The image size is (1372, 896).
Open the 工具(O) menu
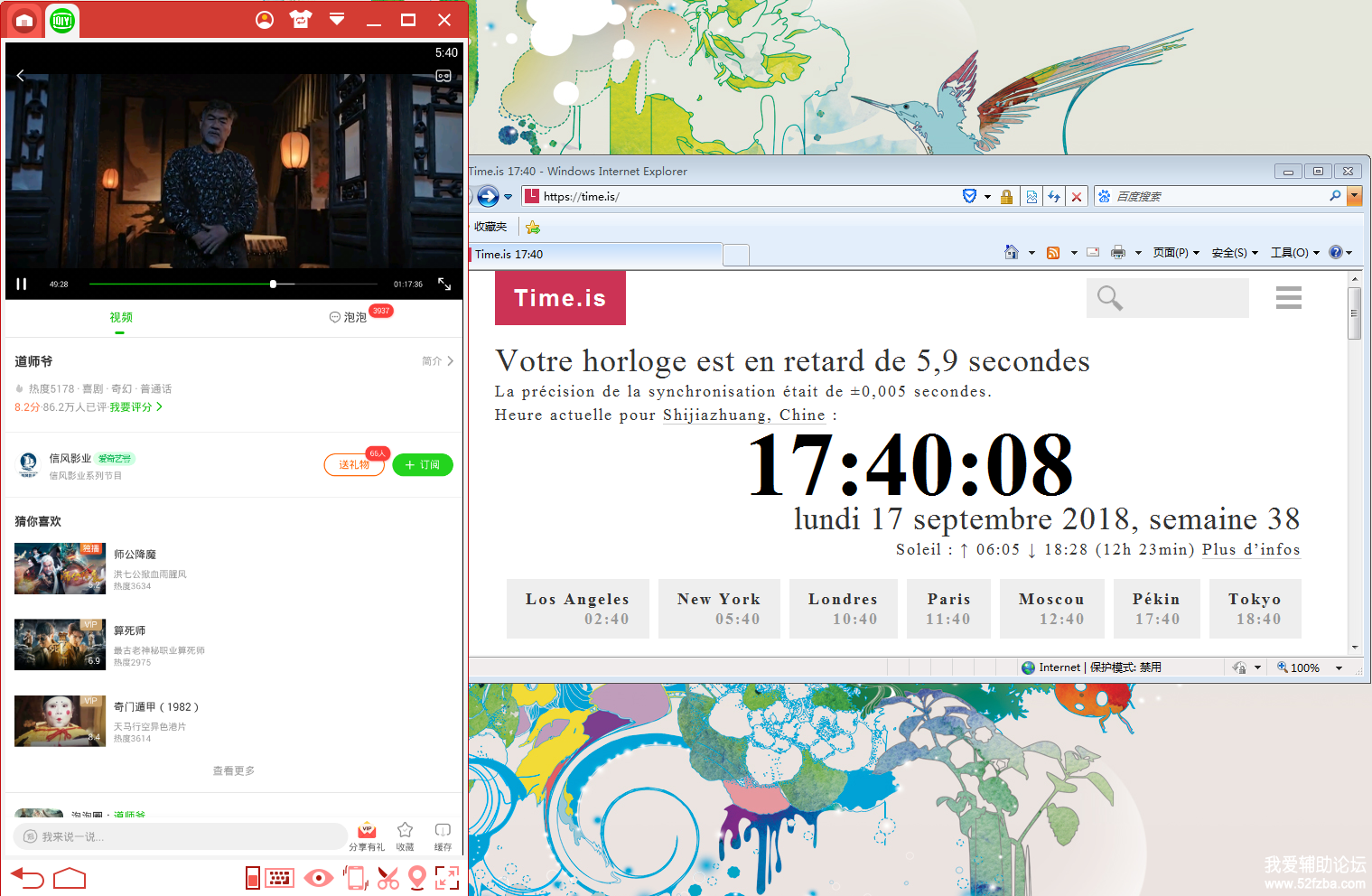click(1295, 253)
